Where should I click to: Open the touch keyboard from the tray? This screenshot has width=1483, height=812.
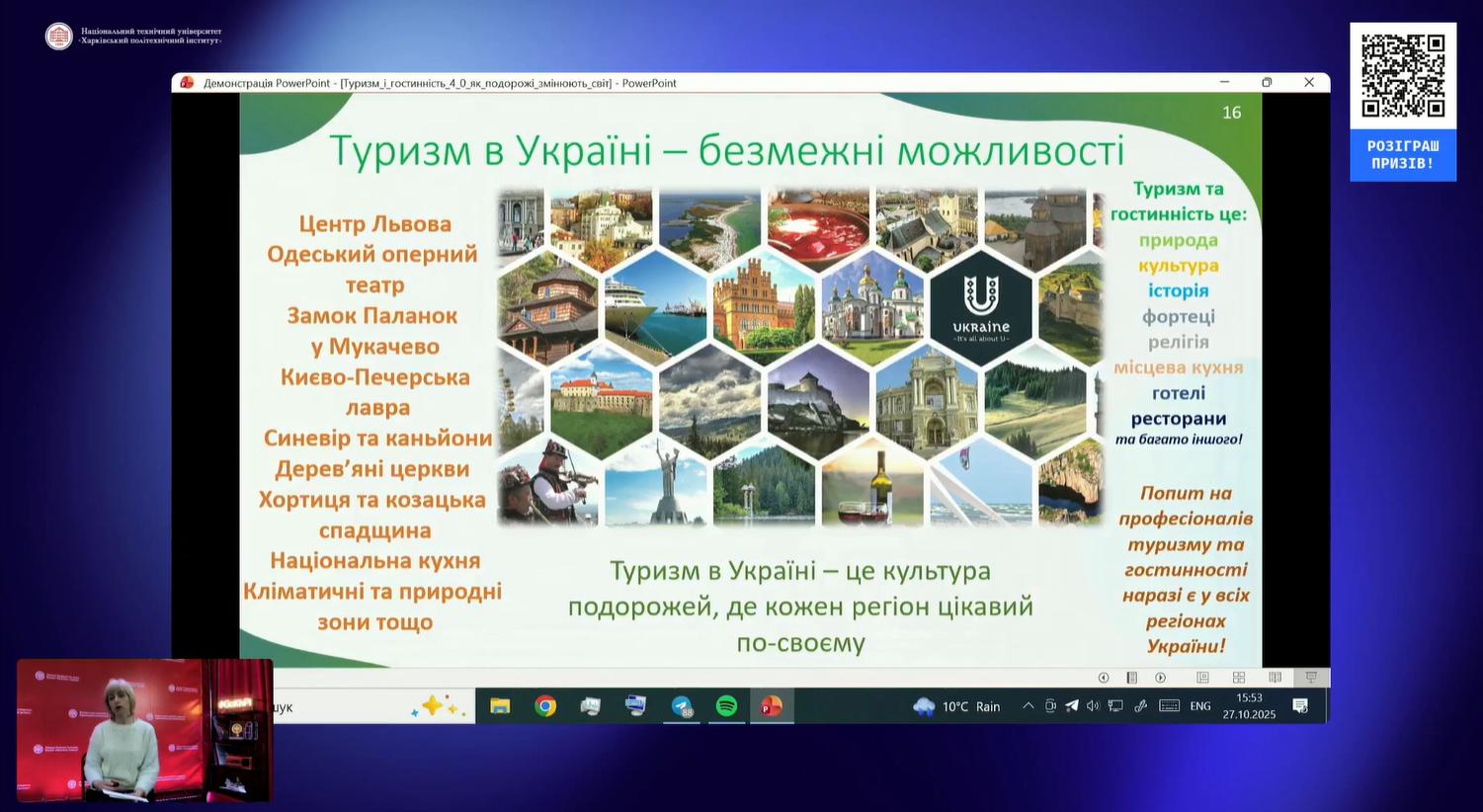pyautogui.click(x=1169, y=706)
